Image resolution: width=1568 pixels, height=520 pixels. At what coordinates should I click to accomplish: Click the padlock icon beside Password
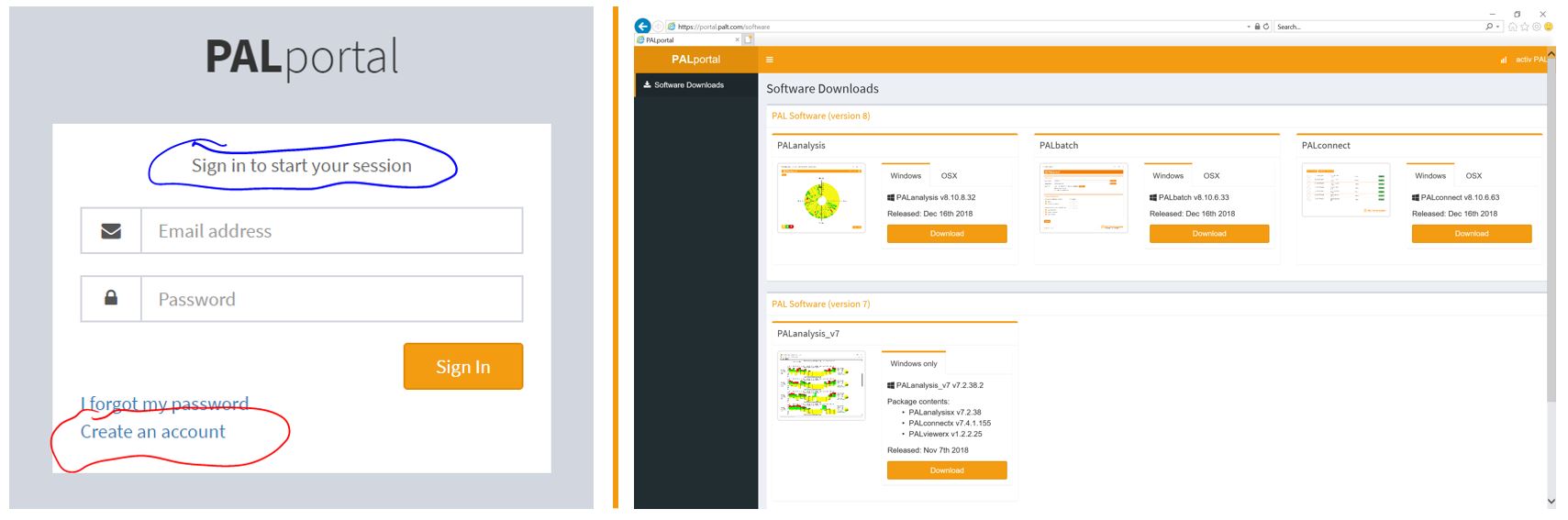[x=111, y=298]
